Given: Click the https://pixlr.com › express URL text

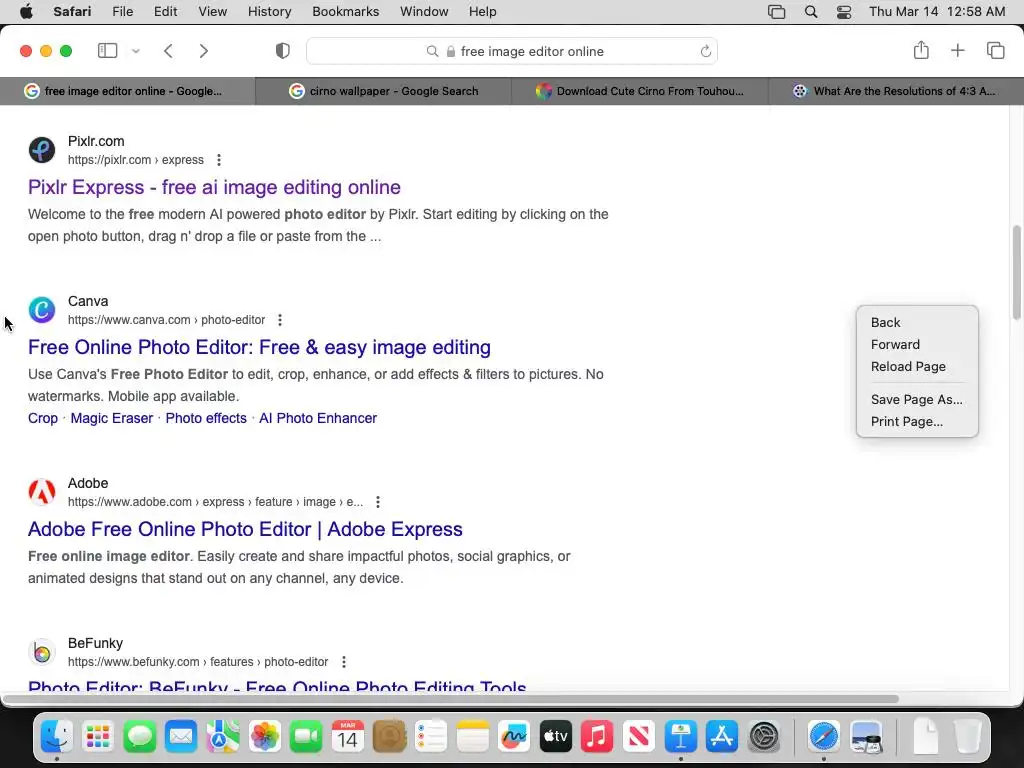Looking at the screenshot, I should click(136, 160).
